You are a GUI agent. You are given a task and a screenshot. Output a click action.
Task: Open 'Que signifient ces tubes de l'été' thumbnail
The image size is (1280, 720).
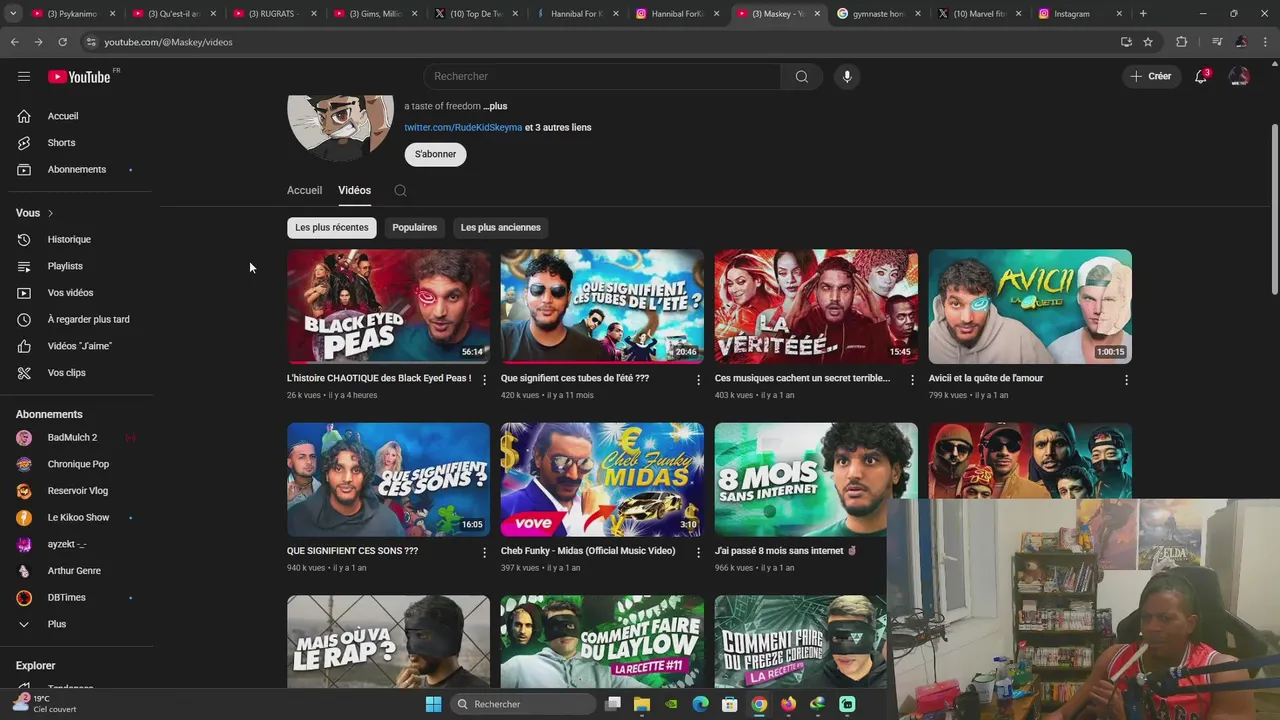click(x=602, y=306)
